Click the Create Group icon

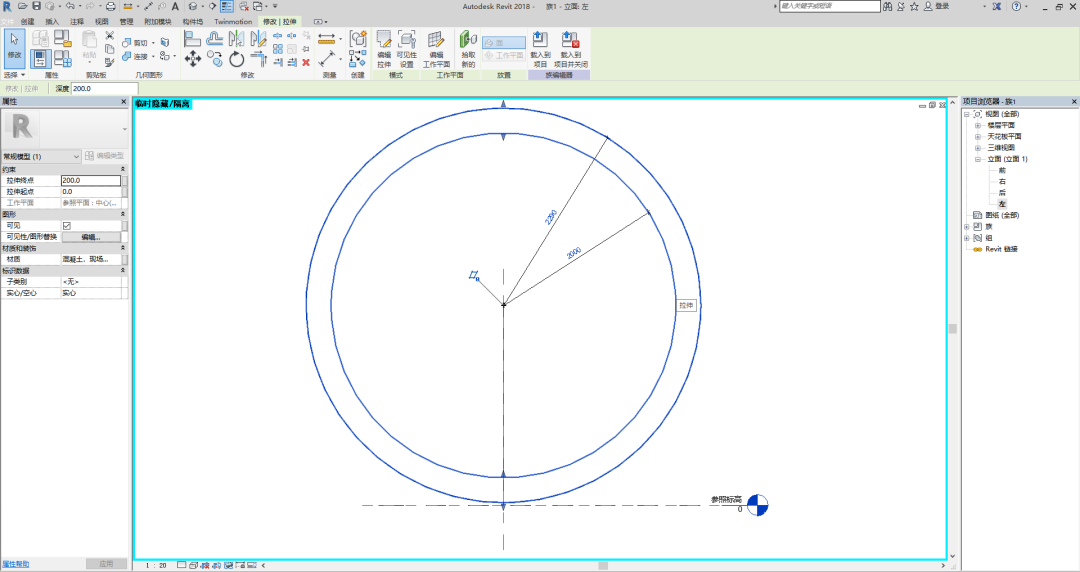(357, 39)
